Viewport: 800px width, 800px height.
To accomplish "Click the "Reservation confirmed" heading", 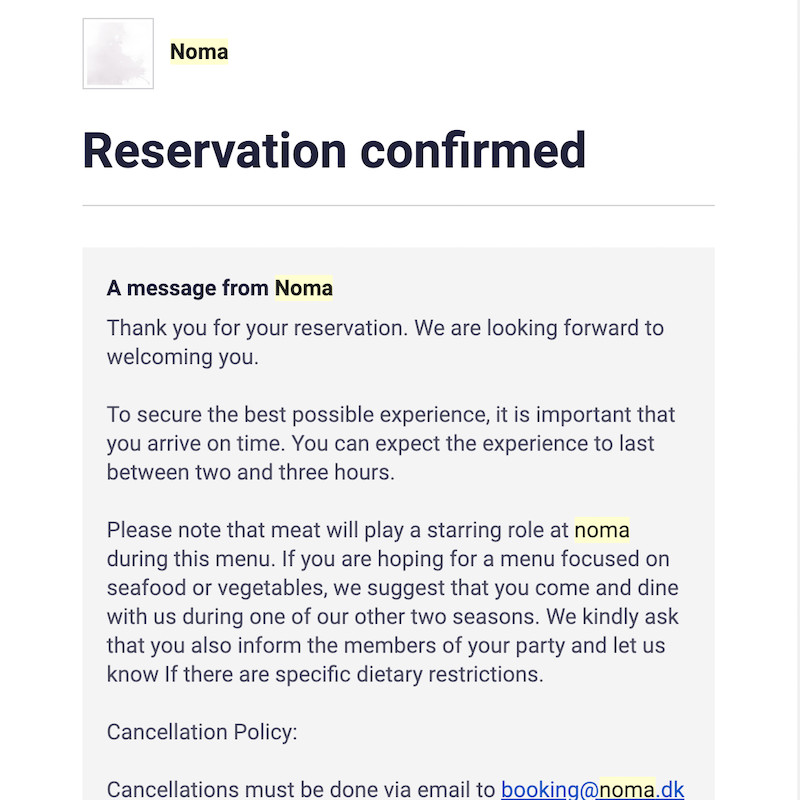I will click(334, 150).
